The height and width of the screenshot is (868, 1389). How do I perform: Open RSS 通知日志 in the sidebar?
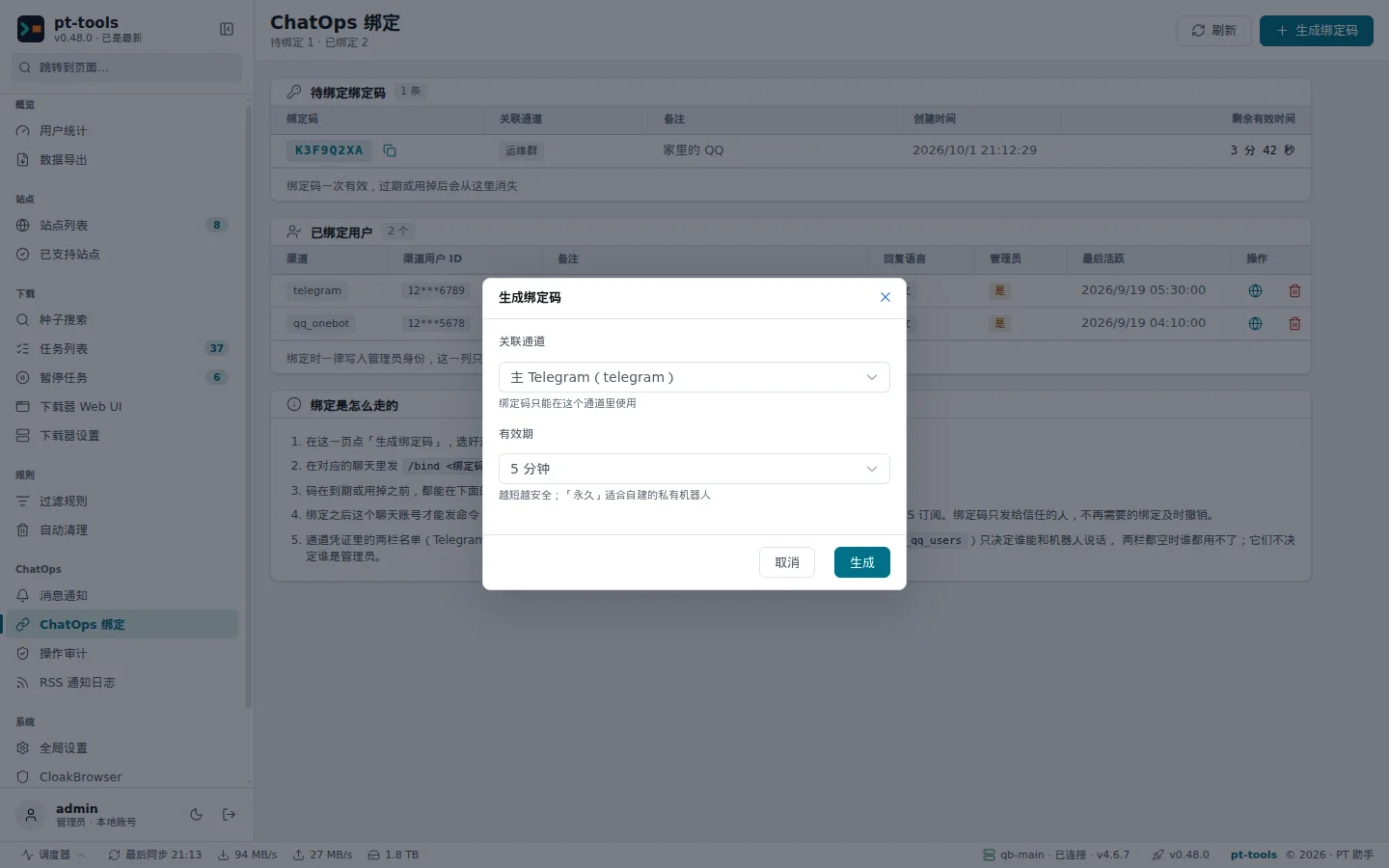click(x=122, y=683)
